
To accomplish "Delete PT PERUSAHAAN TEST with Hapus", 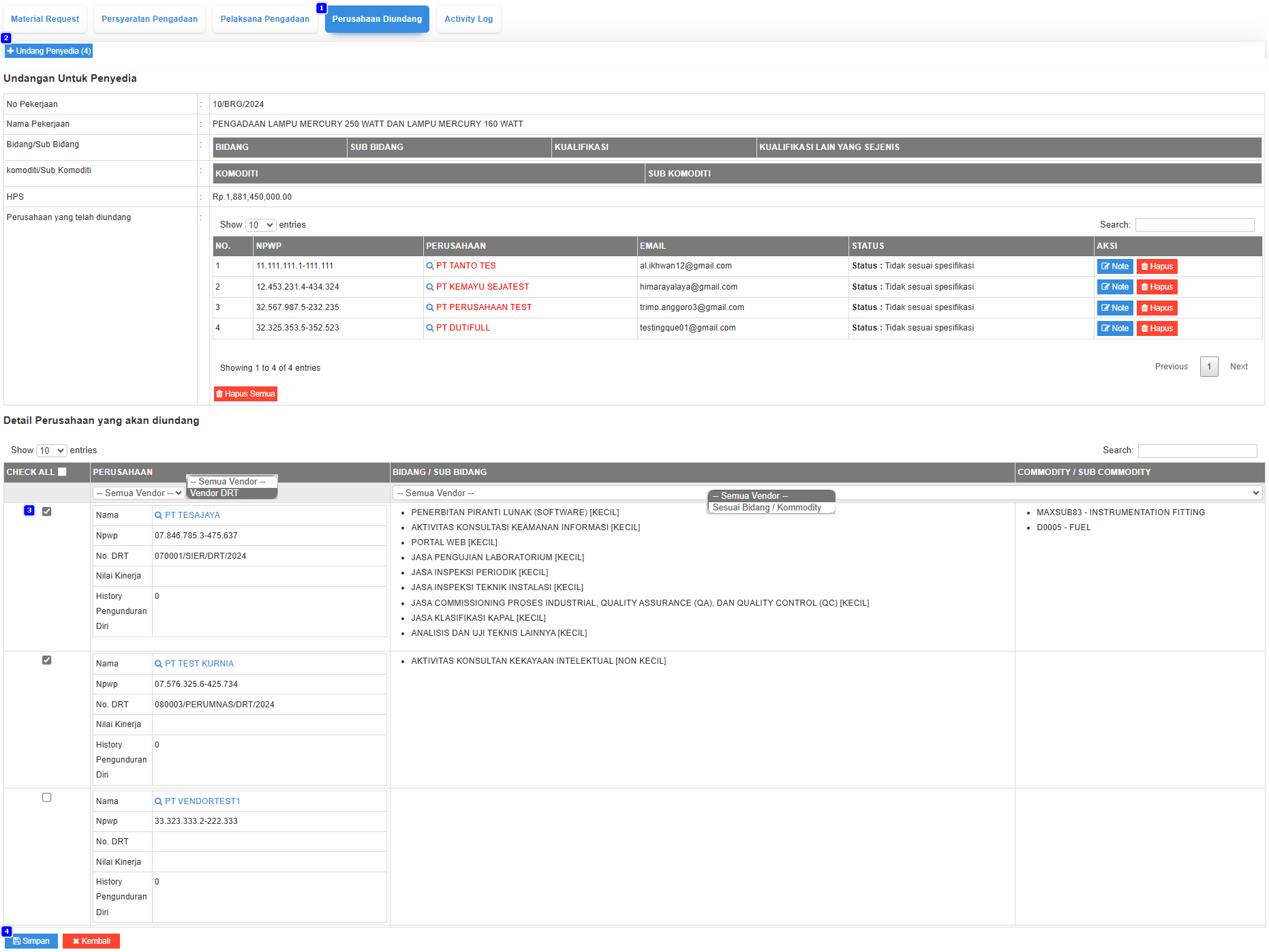I will pyautogui.click(x=1157, y=308).
